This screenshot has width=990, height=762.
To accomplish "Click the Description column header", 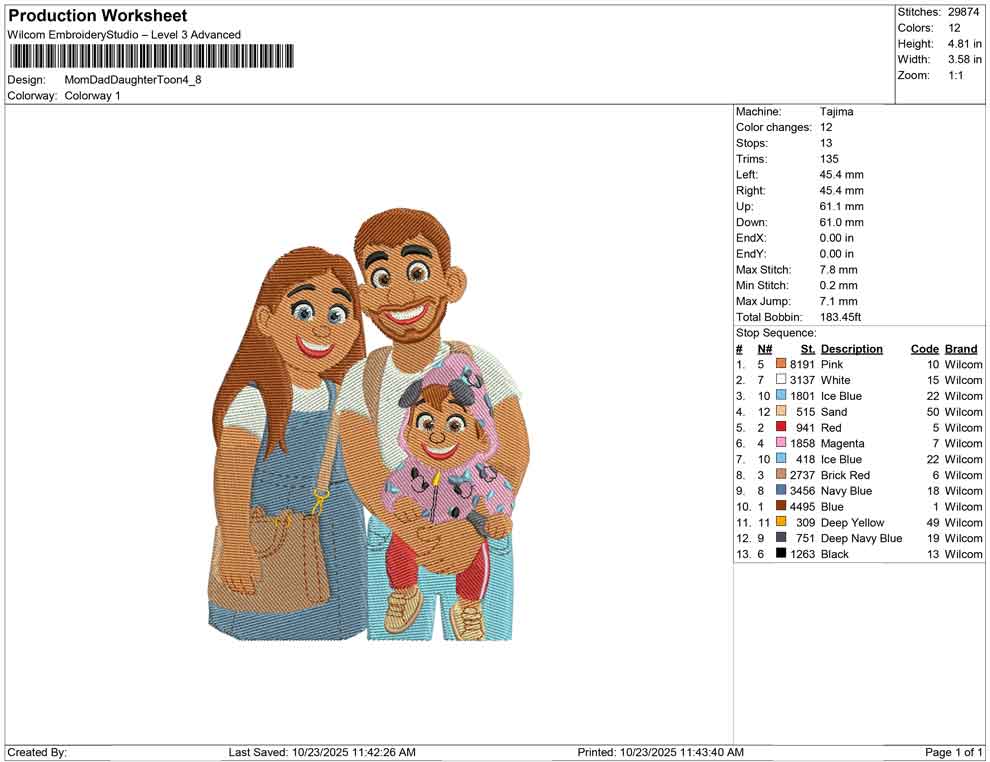I will (852, 348).
